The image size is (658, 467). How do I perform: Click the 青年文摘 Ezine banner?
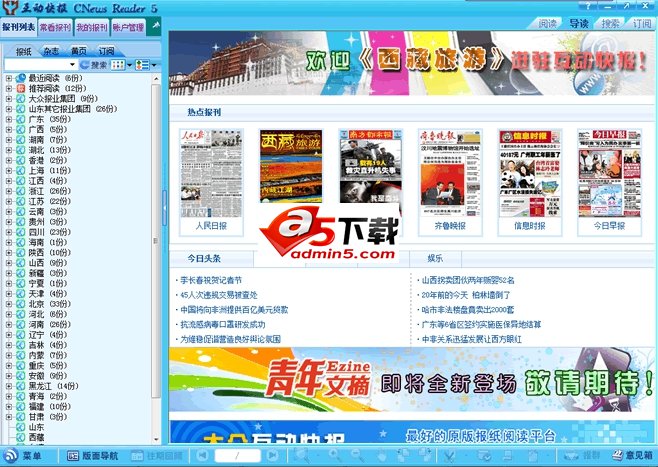[x=412, y=379]
